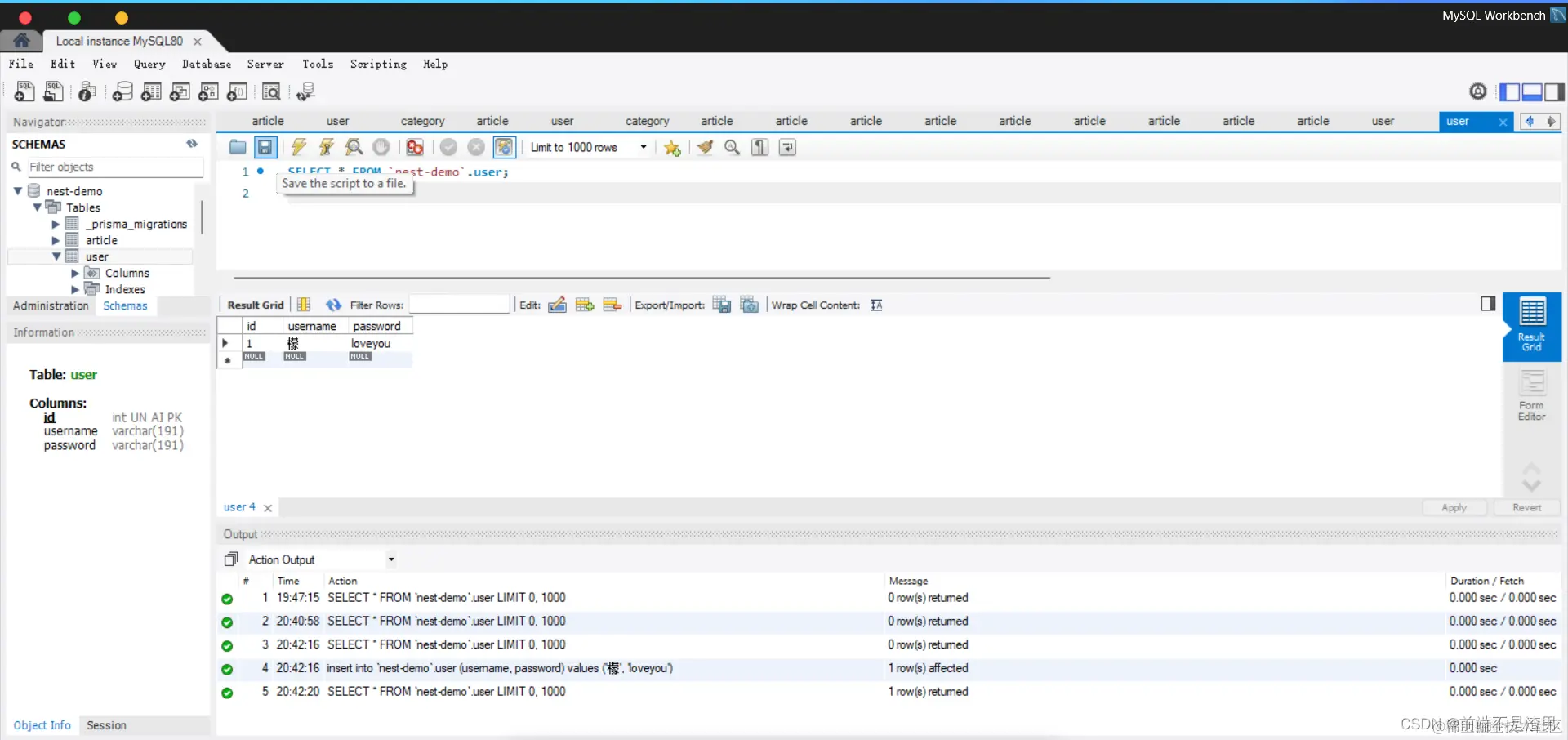Reconnect to DBMS using toolbar icon
The width and height of the screenshot is (1568, 740).
(305, 91)
